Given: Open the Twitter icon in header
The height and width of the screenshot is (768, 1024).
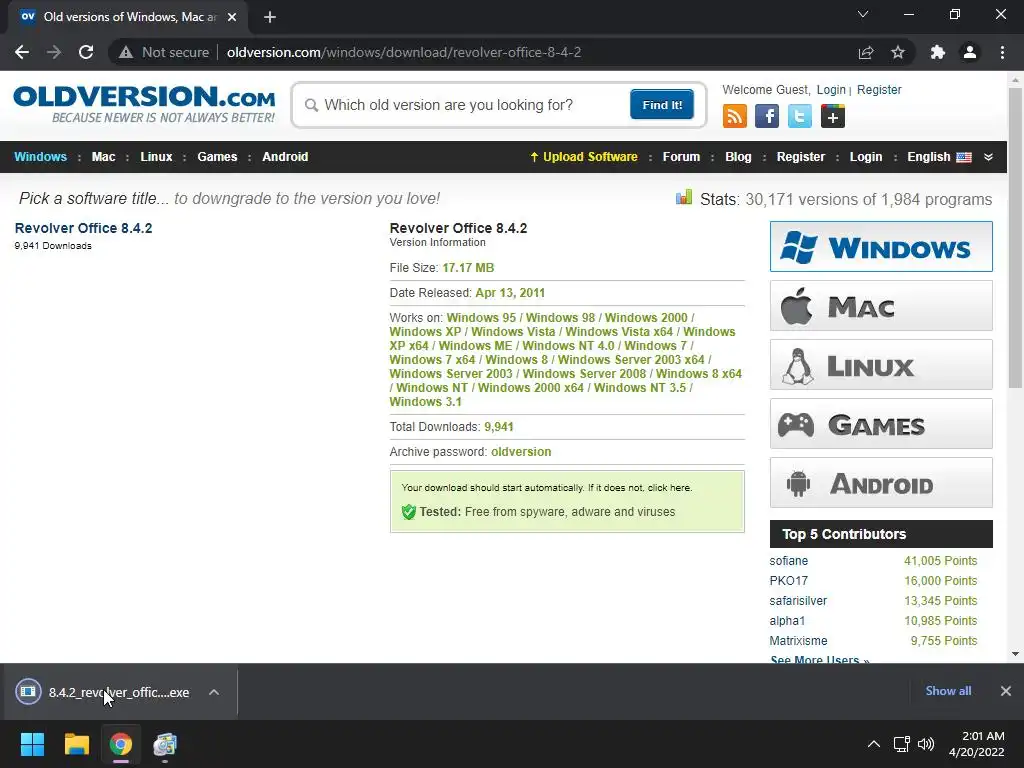Looking at the screenshot, I should 799,116.
